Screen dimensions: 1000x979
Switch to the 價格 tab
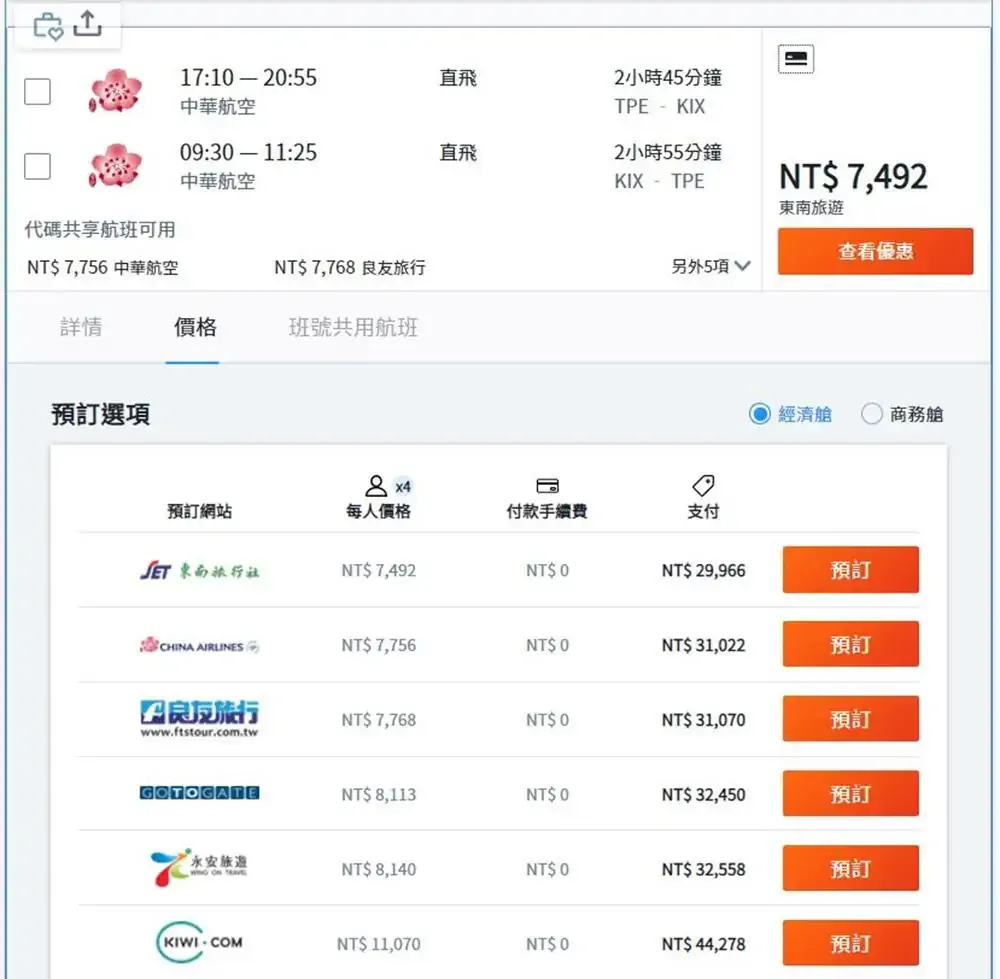coord(195,327)
